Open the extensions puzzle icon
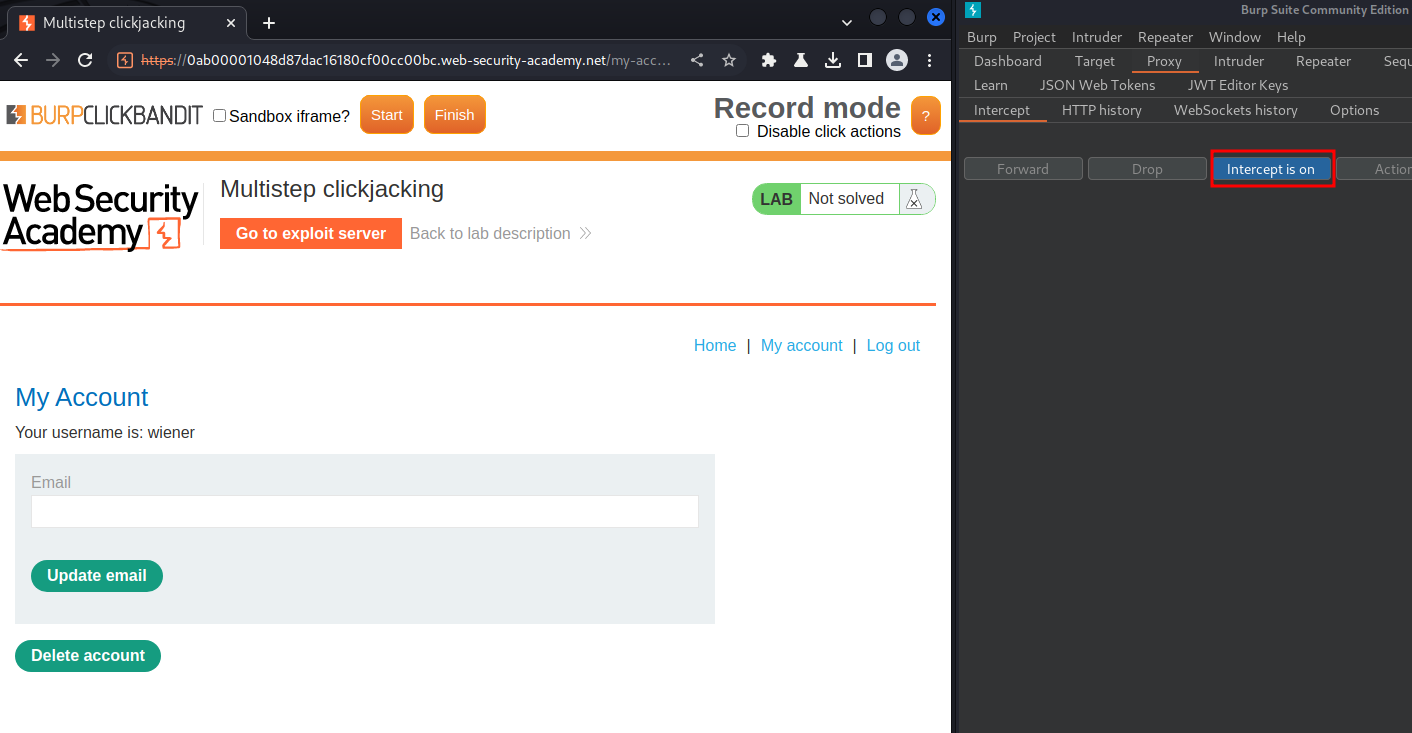1412x733 pixels. click(x=769, y=60)
